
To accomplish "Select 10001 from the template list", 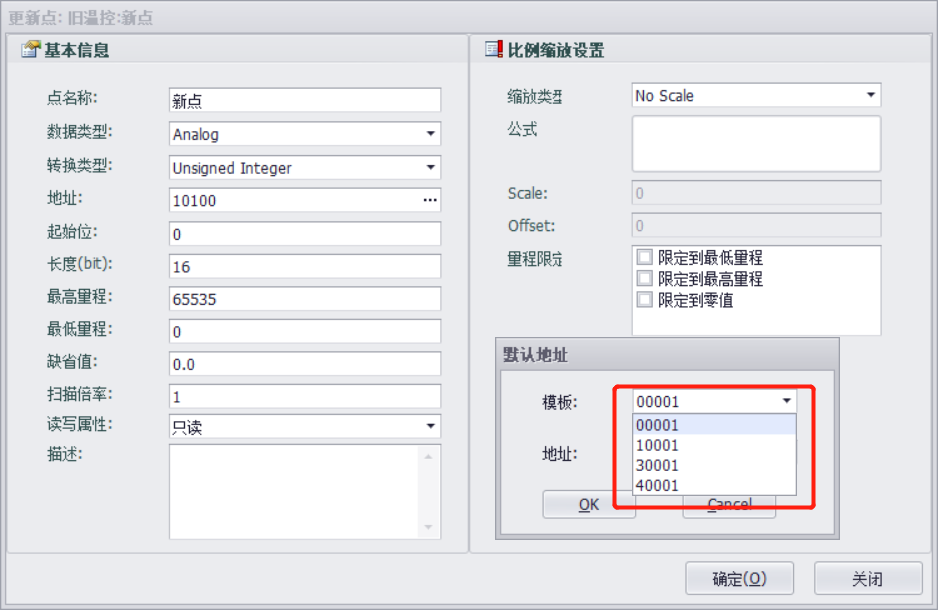I will (657, 446).
